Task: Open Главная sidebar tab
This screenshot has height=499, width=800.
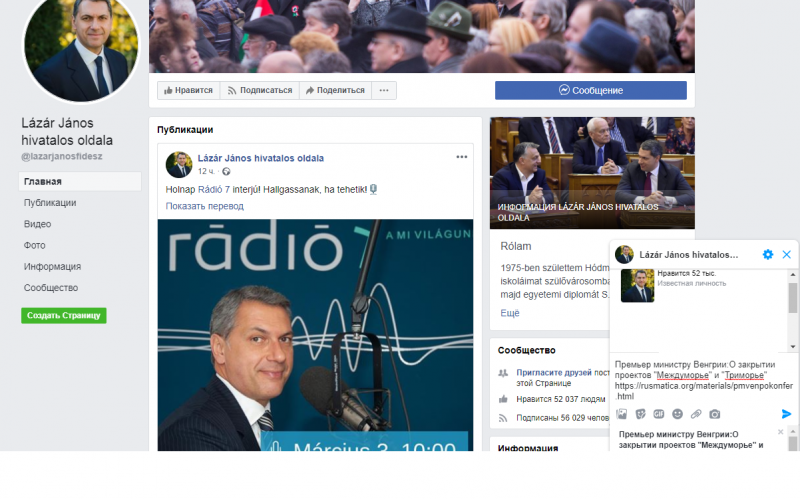Action: pos(80,182)
